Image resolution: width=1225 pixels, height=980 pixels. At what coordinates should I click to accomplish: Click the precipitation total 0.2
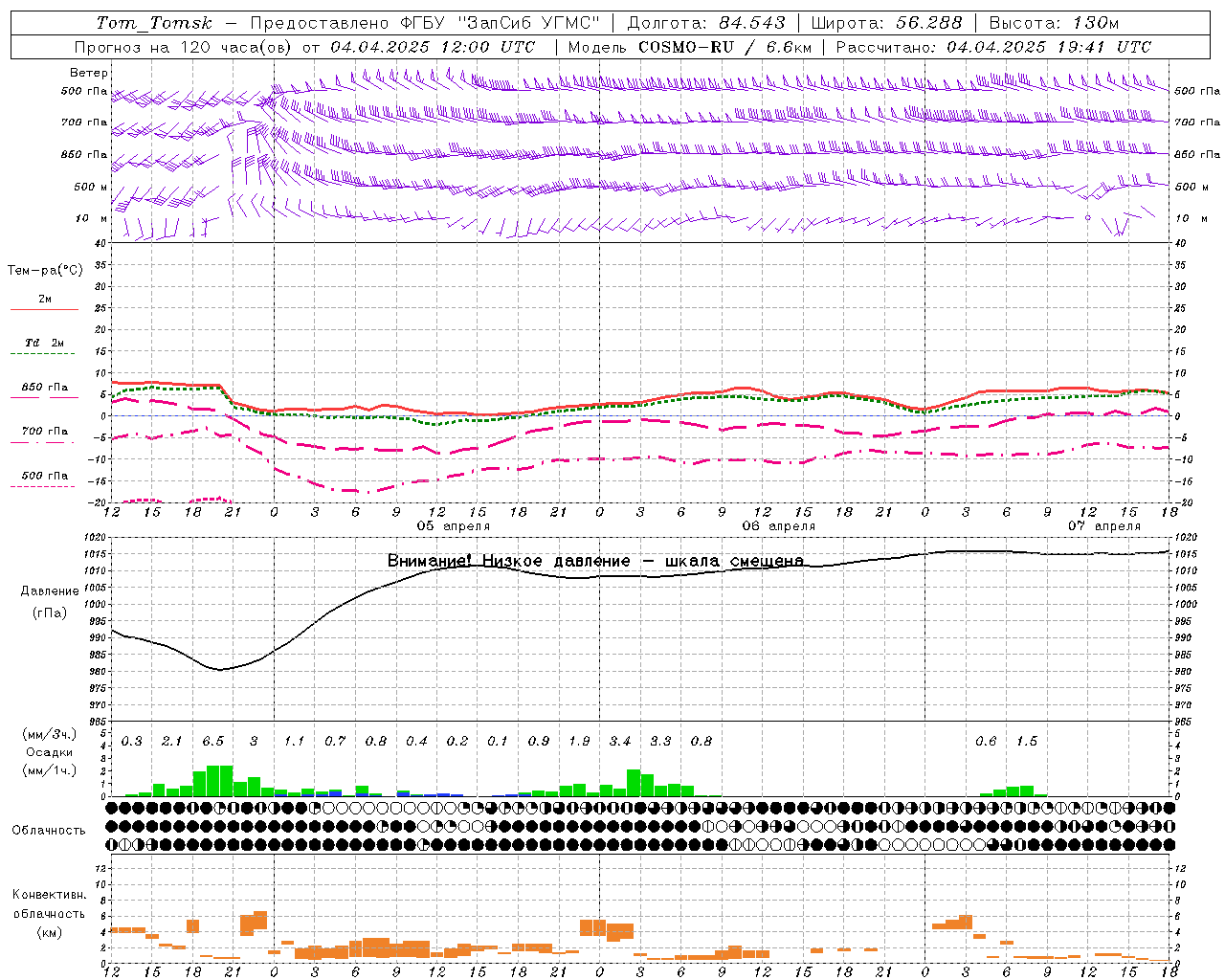(457, 742)
